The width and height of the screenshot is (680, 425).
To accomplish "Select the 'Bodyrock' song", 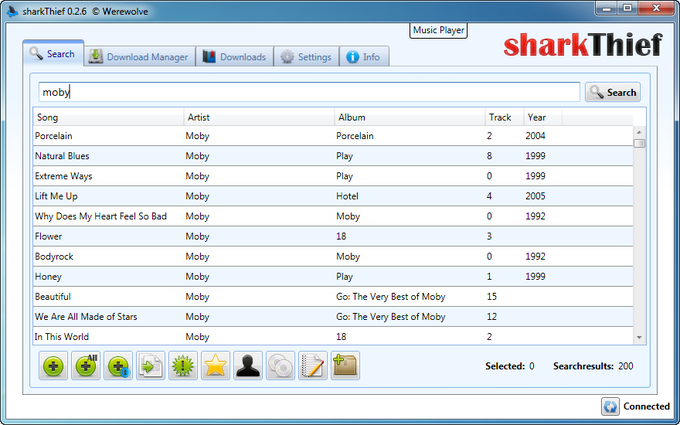I will click(x=333, y=256).
